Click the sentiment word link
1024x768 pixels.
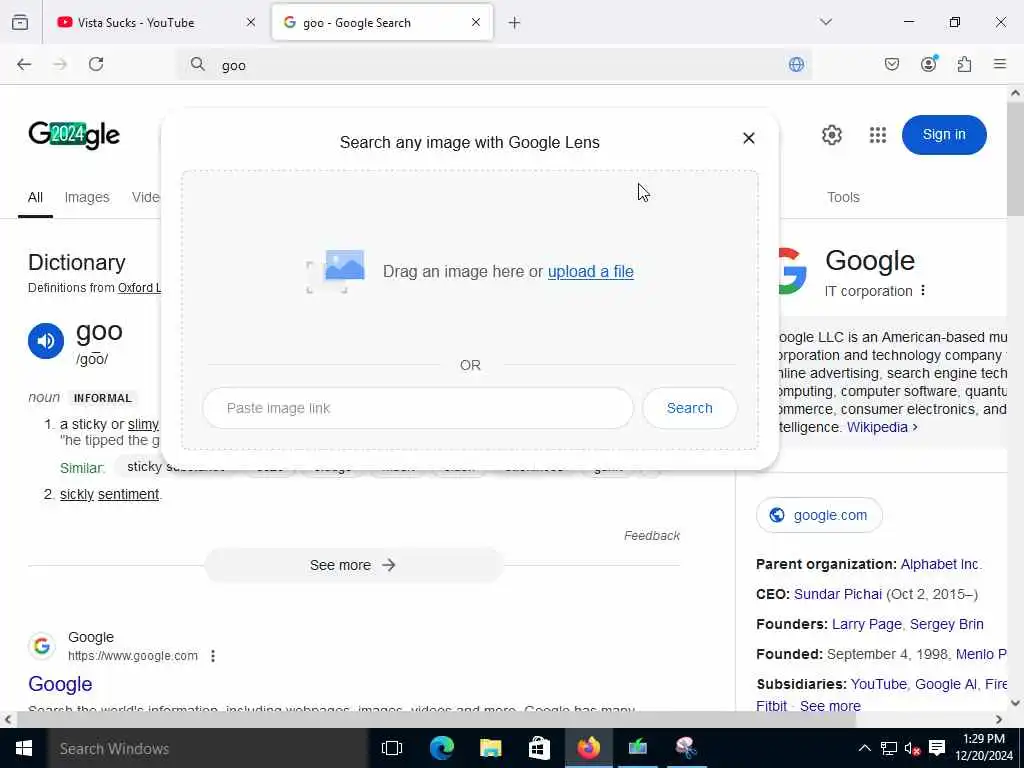[x=128, y=494]
